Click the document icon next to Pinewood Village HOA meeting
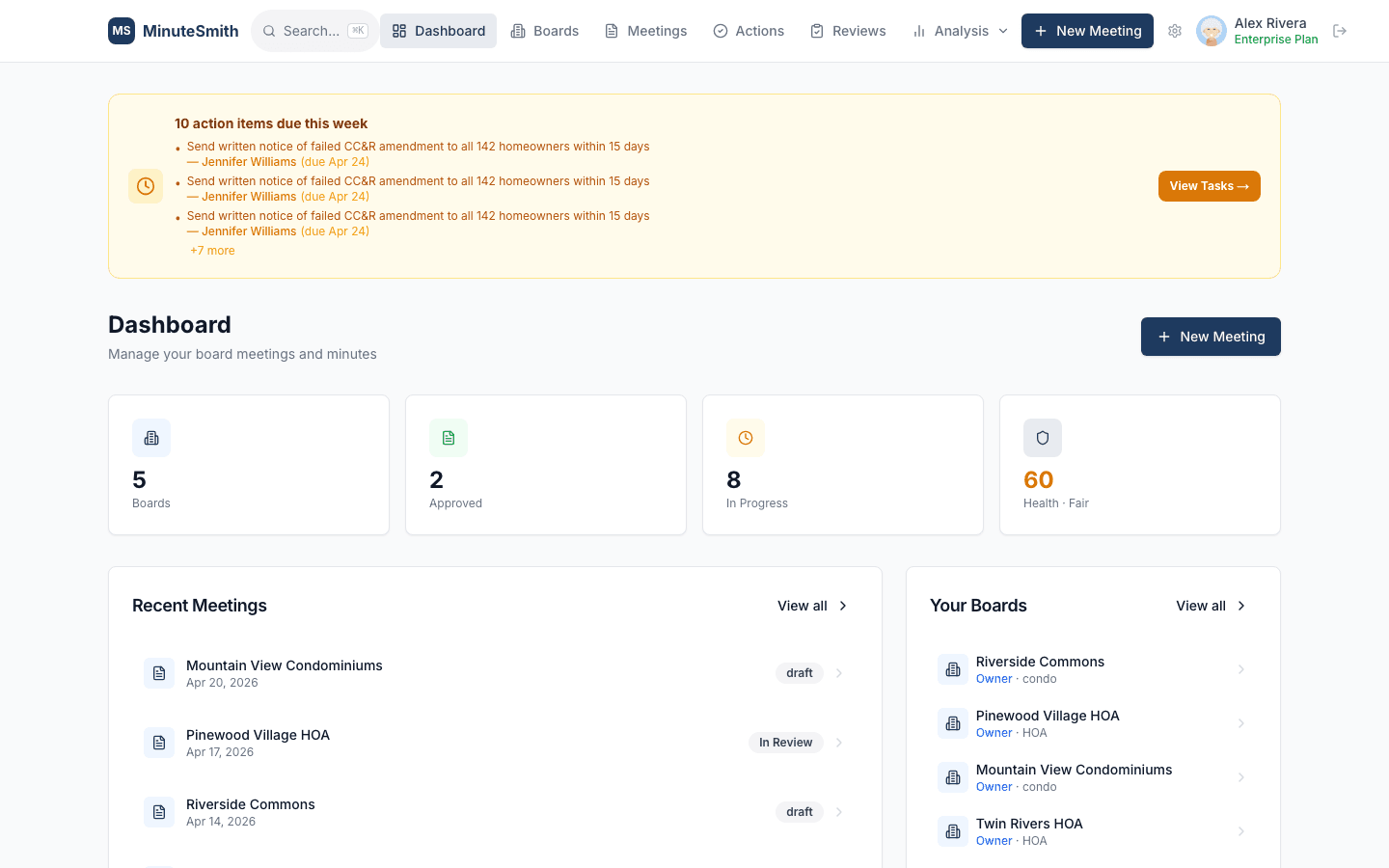The image size is (1389, 868). 159,743
